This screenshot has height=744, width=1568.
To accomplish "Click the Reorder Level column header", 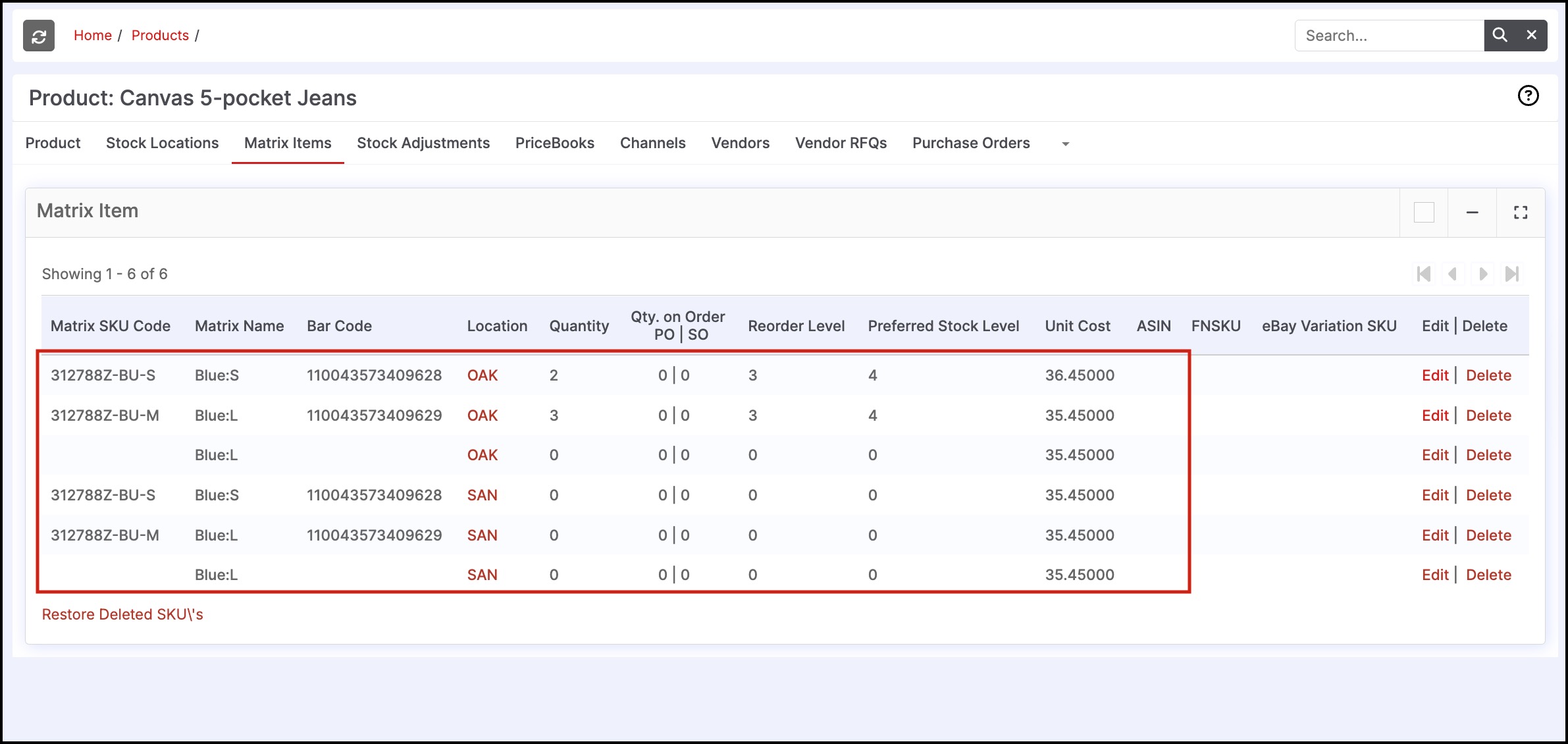I will point(797,326).
